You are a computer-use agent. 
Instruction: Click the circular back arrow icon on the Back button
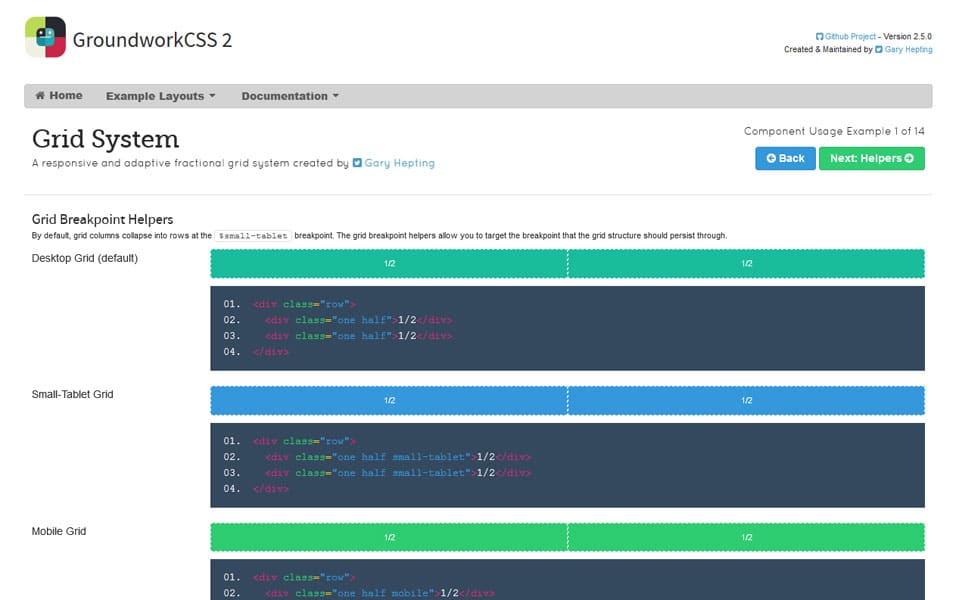click(771, 158)
